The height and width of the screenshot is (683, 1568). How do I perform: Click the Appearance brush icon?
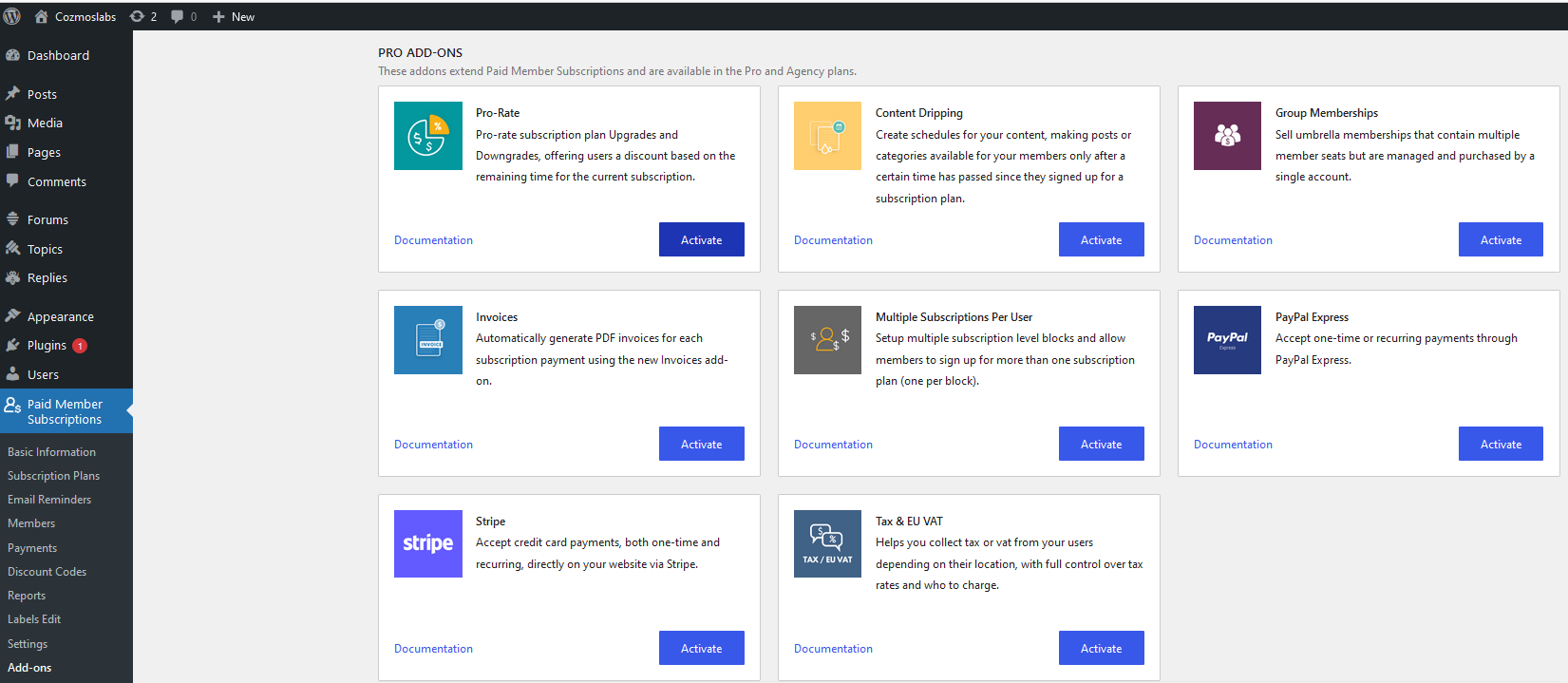point(12,316)
